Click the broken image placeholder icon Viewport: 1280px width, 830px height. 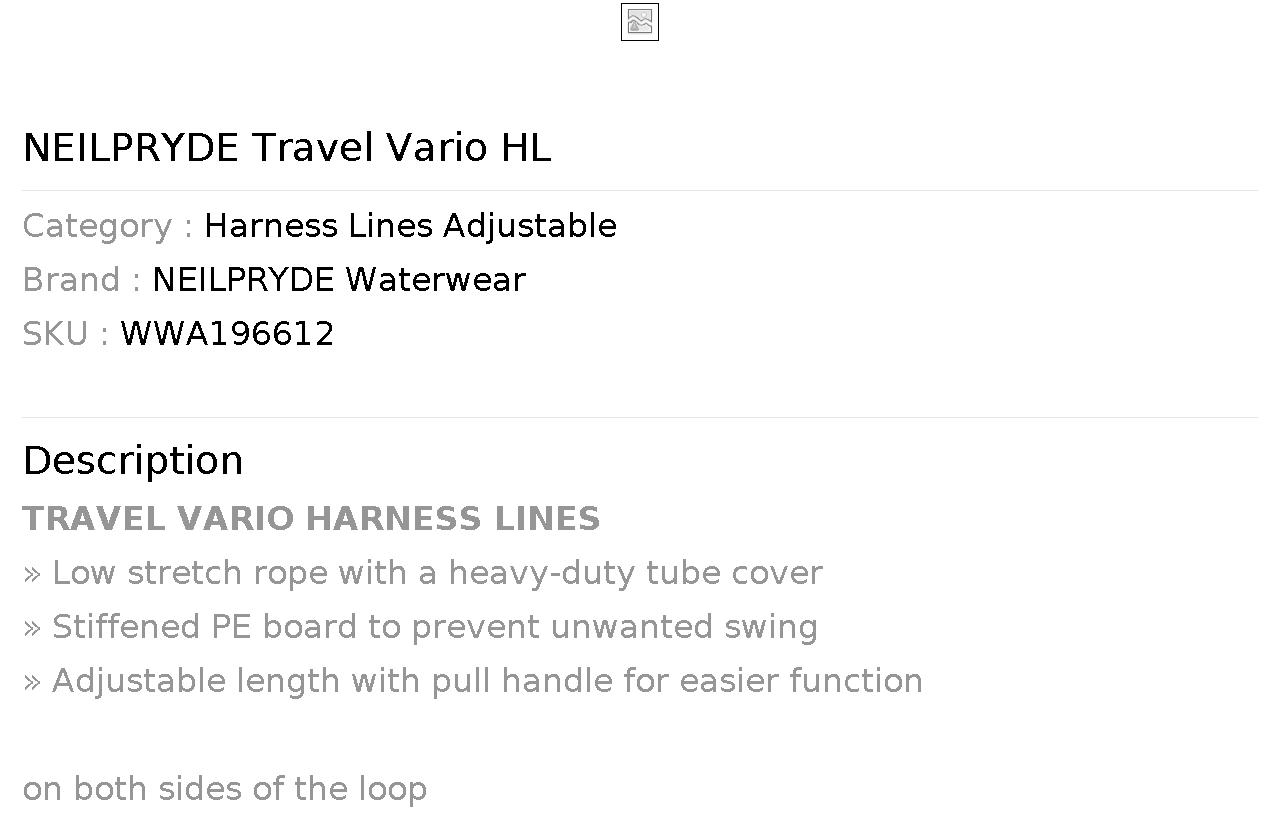(640, 22)
